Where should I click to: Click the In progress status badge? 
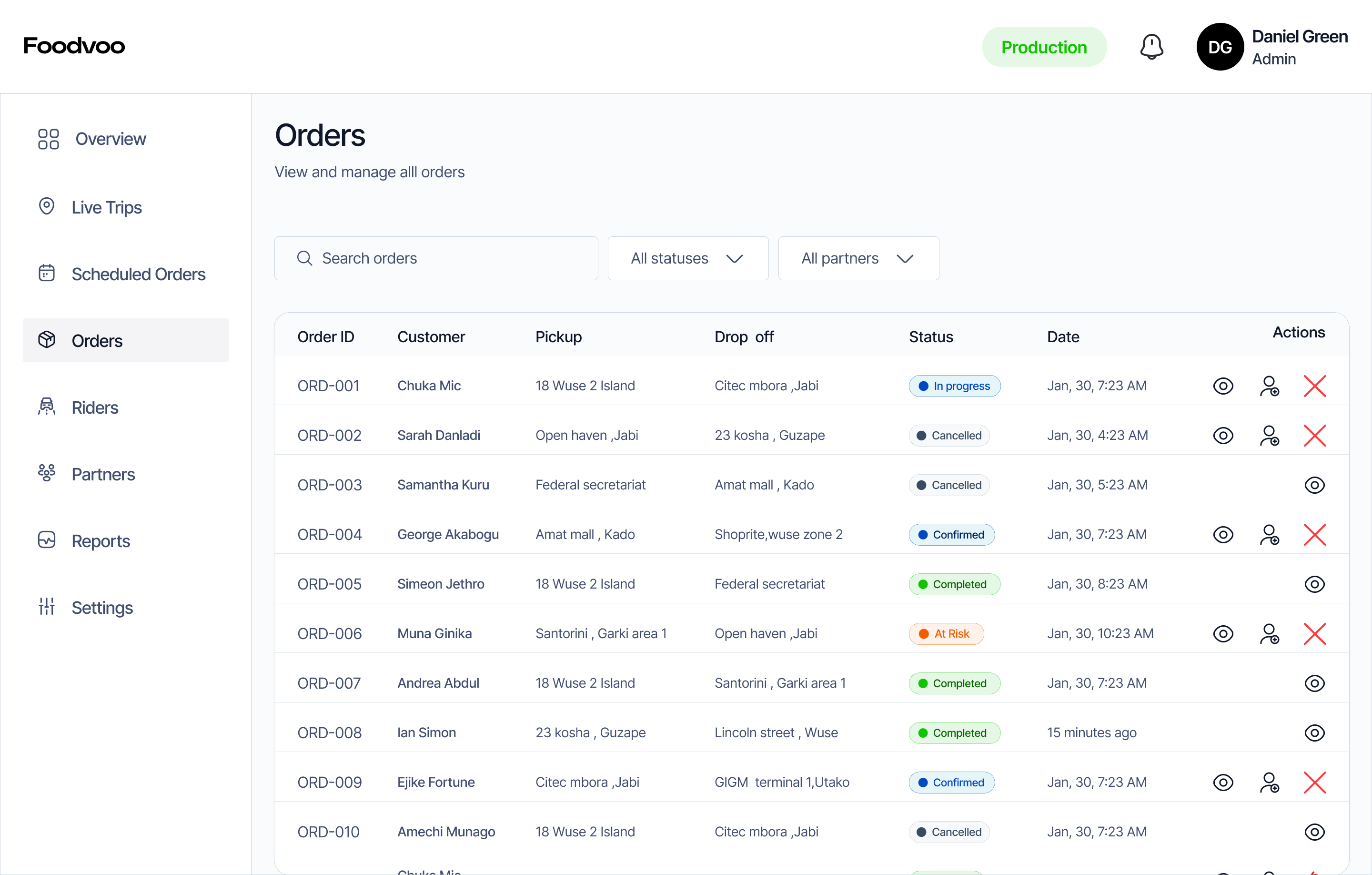click(954, 386)
